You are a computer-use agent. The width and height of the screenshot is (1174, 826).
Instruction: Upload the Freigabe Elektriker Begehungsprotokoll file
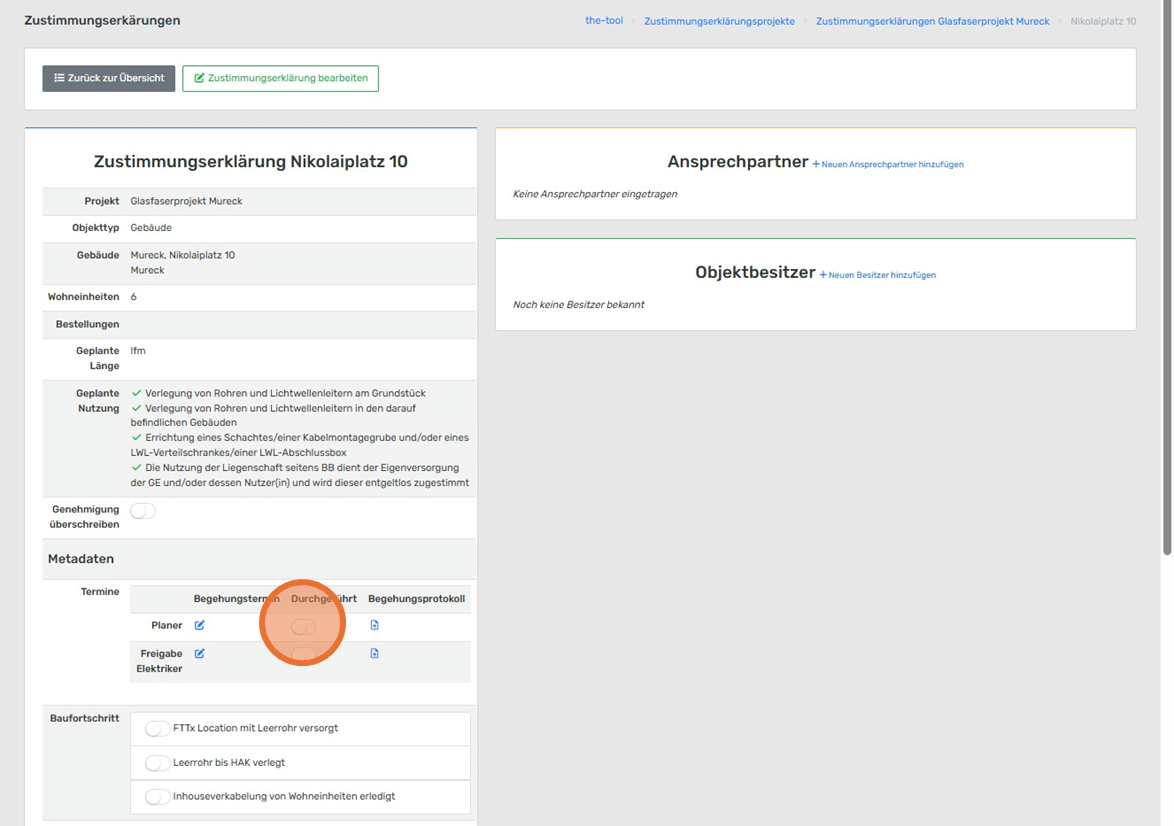click(x=374, y=654)
